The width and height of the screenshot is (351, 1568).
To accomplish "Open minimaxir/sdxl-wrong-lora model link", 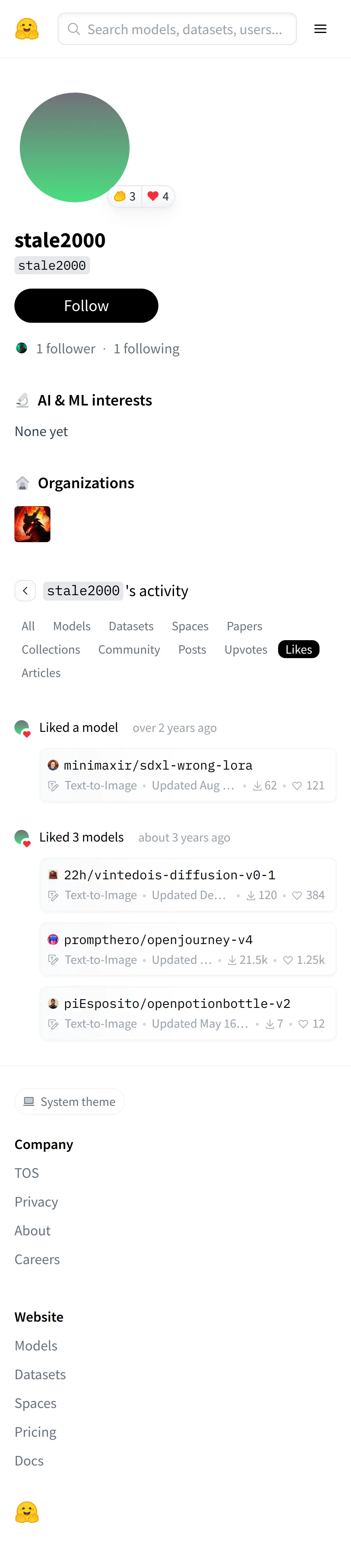I will click(158, 765).
